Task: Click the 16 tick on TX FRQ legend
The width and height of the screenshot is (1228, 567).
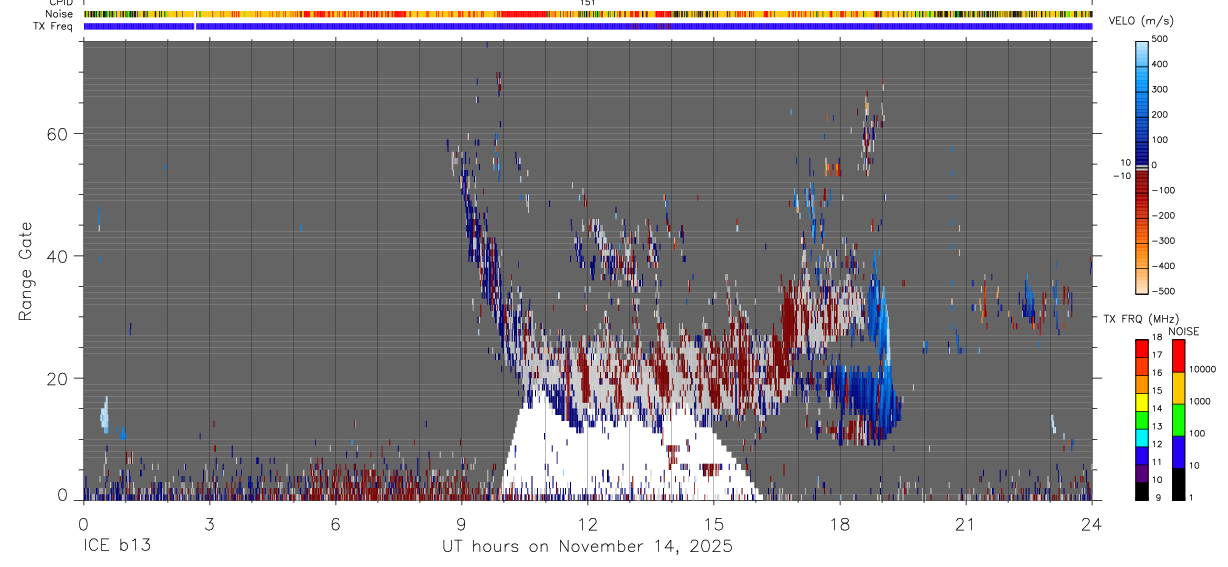Action: coord(1157,373)
